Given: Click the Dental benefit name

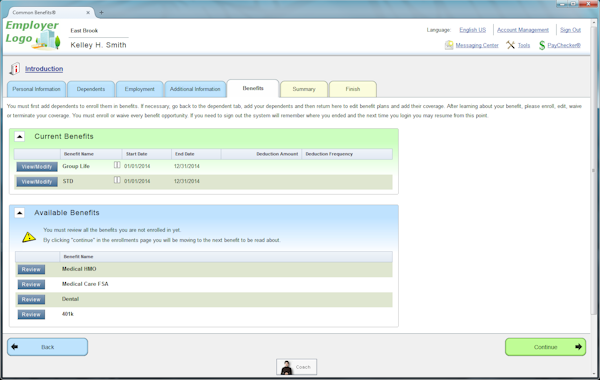Looking at the screenshot, I should point(70,299).
